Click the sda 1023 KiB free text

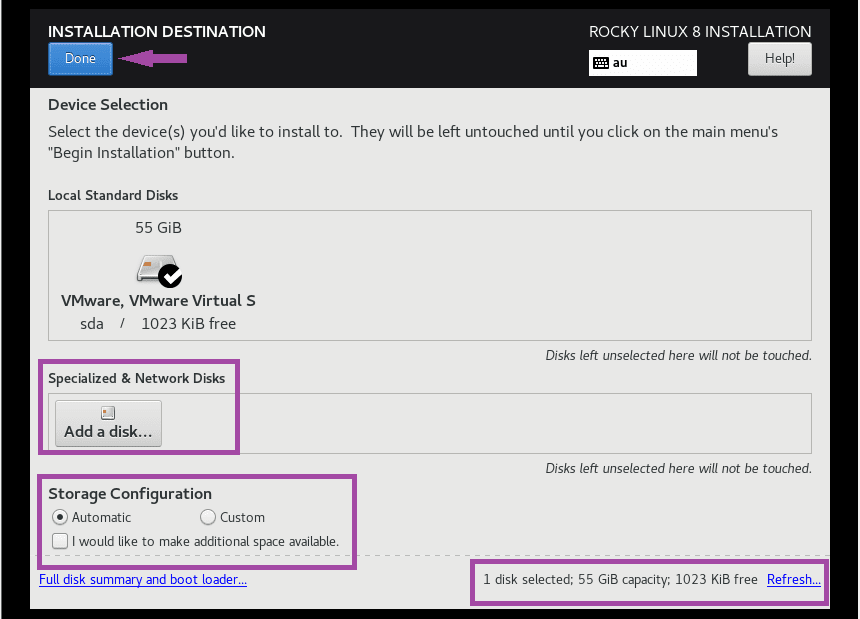158,324
